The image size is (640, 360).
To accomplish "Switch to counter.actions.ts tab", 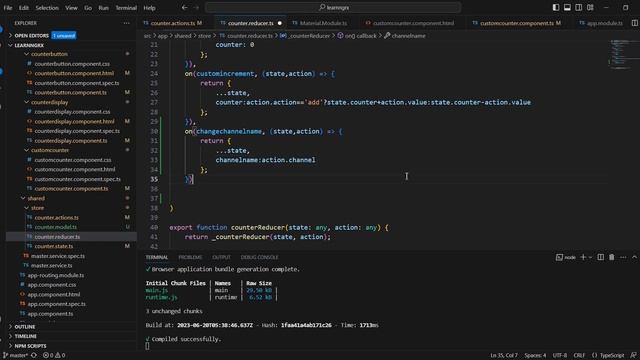I will (x=173, y=23).
